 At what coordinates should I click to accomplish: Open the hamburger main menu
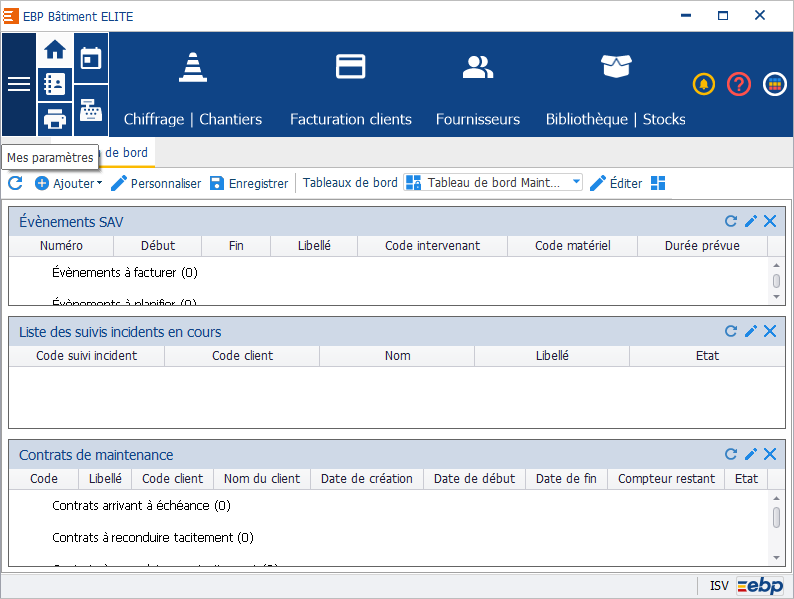pyautogui.click(x=19, y=84)
